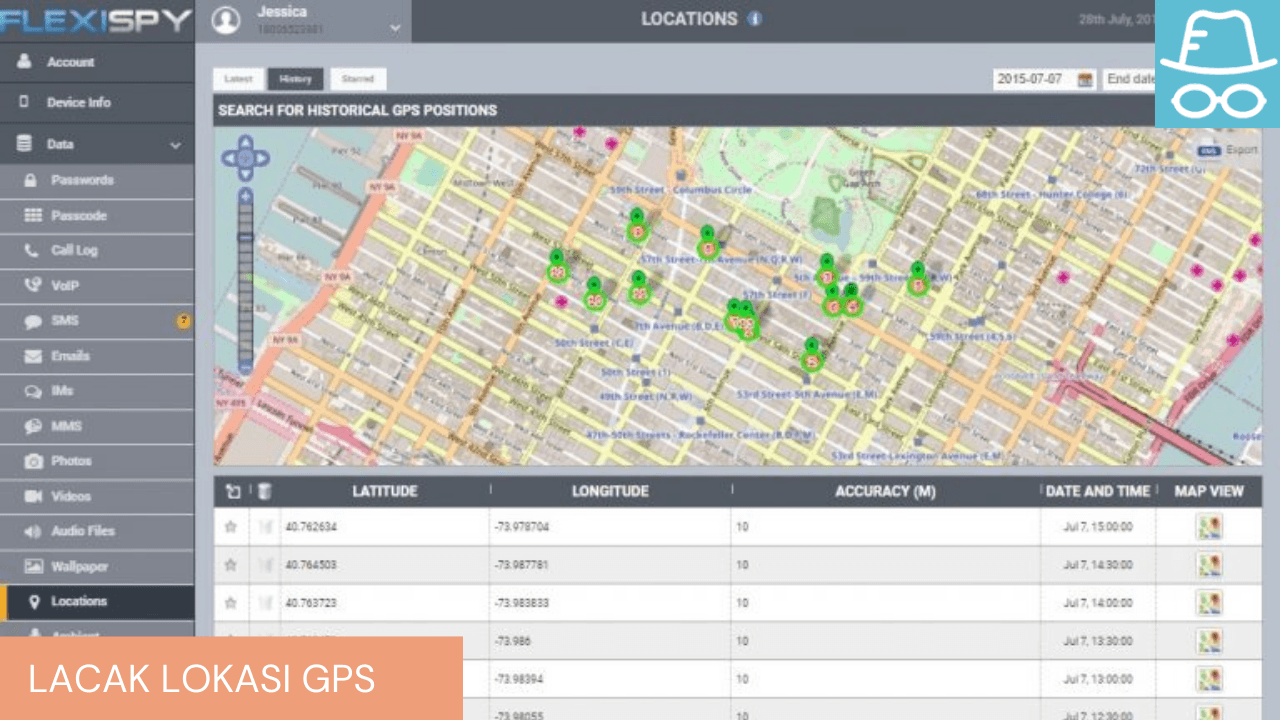
Task: Click longitude value -73.978704
Action: [522, 527]
